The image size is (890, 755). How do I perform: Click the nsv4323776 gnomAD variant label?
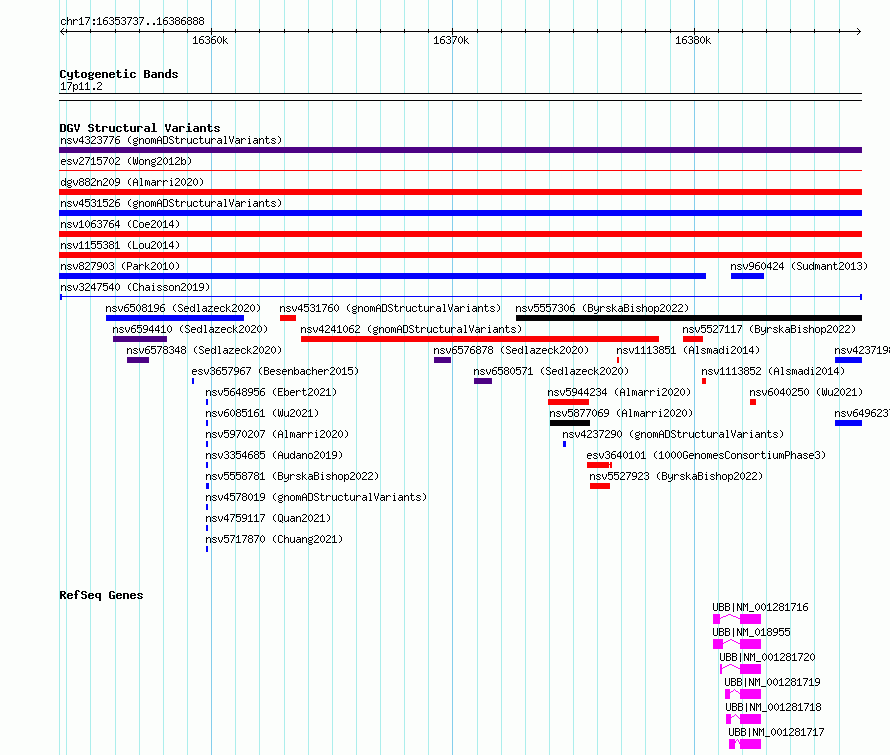point(171,140)
